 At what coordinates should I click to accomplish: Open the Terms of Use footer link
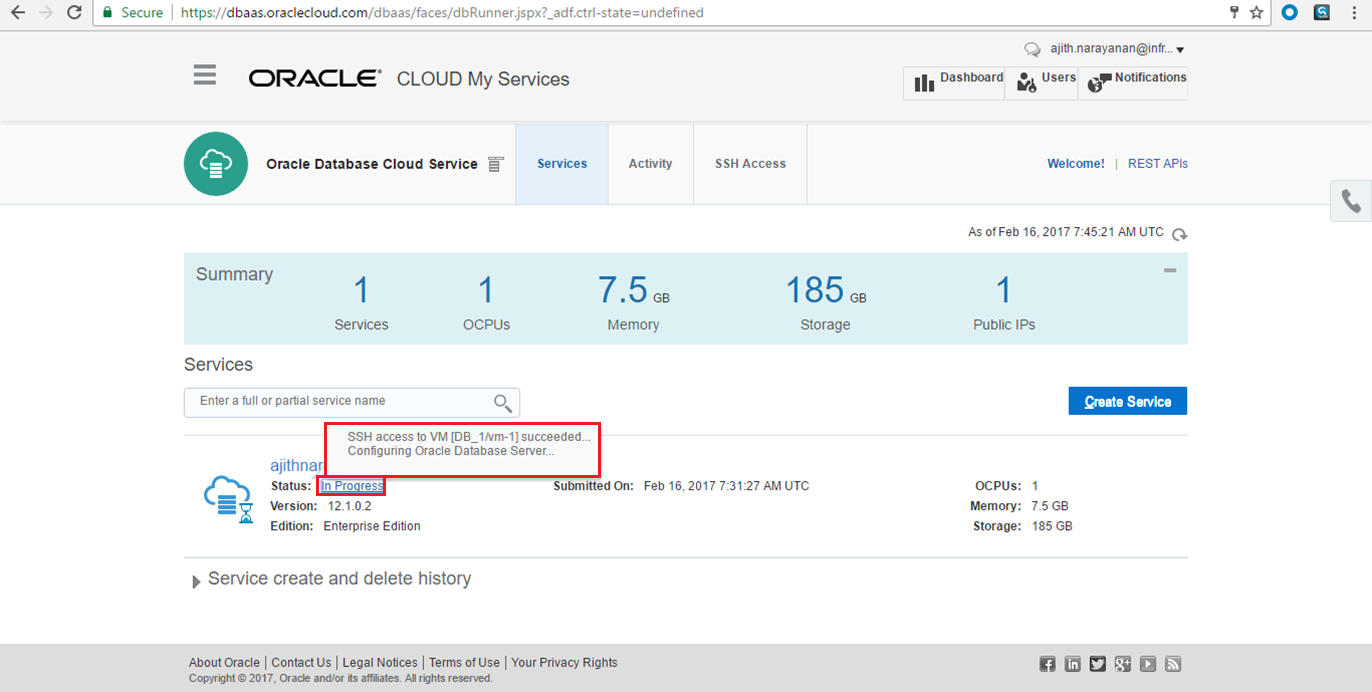[x=464, y=663]
